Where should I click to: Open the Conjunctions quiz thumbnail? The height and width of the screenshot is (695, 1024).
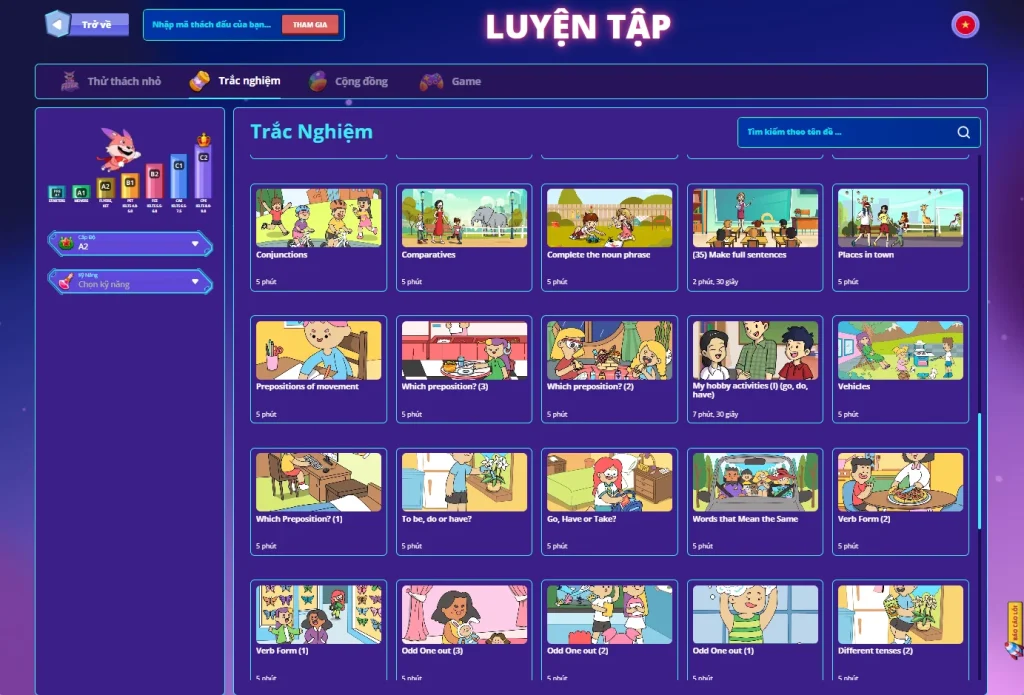click(319, 218)
